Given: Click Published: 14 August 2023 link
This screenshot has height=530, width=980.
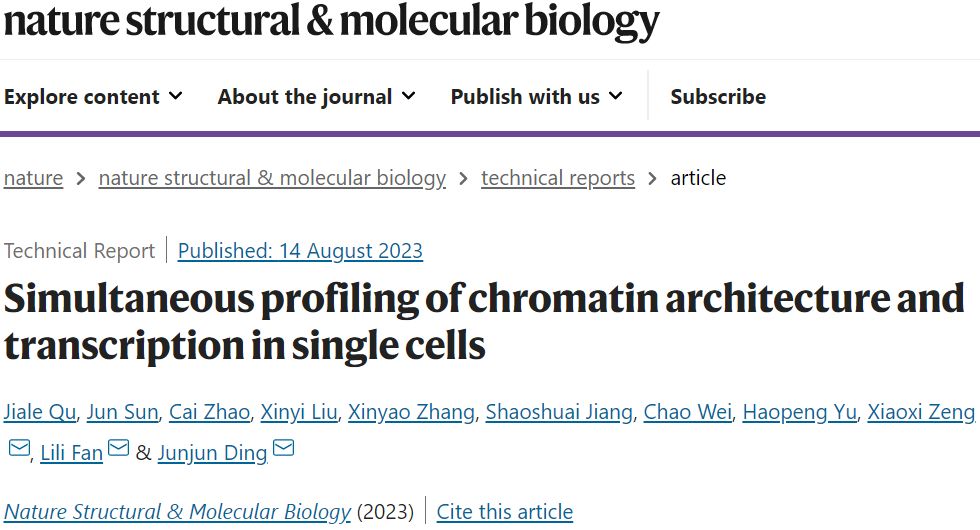Looking at the screenshot, I should tap(300, 251).
